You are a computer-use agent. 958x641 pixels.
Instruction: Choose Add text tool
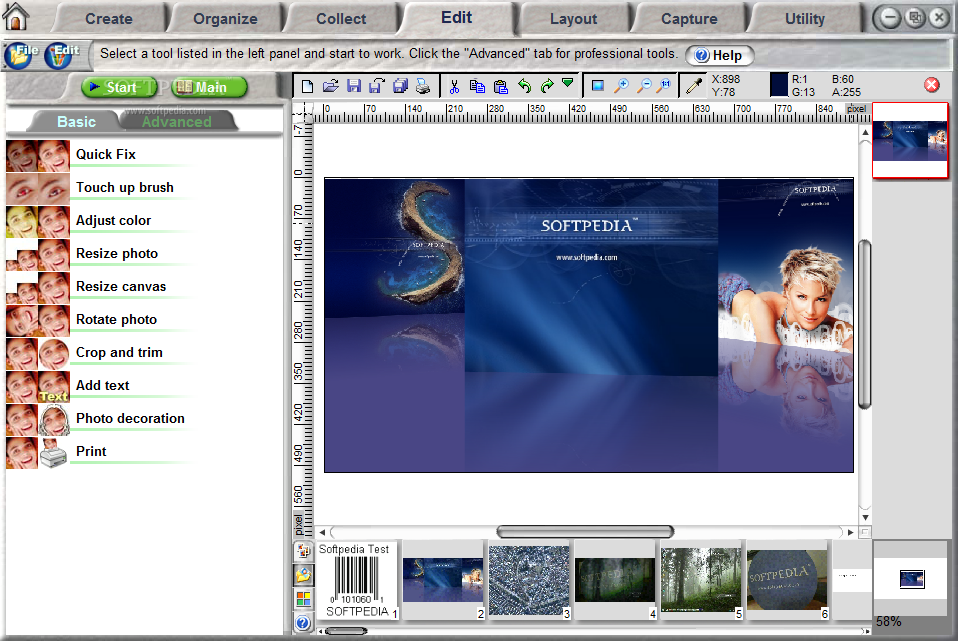pyautogui.click(x=101, y=386)
